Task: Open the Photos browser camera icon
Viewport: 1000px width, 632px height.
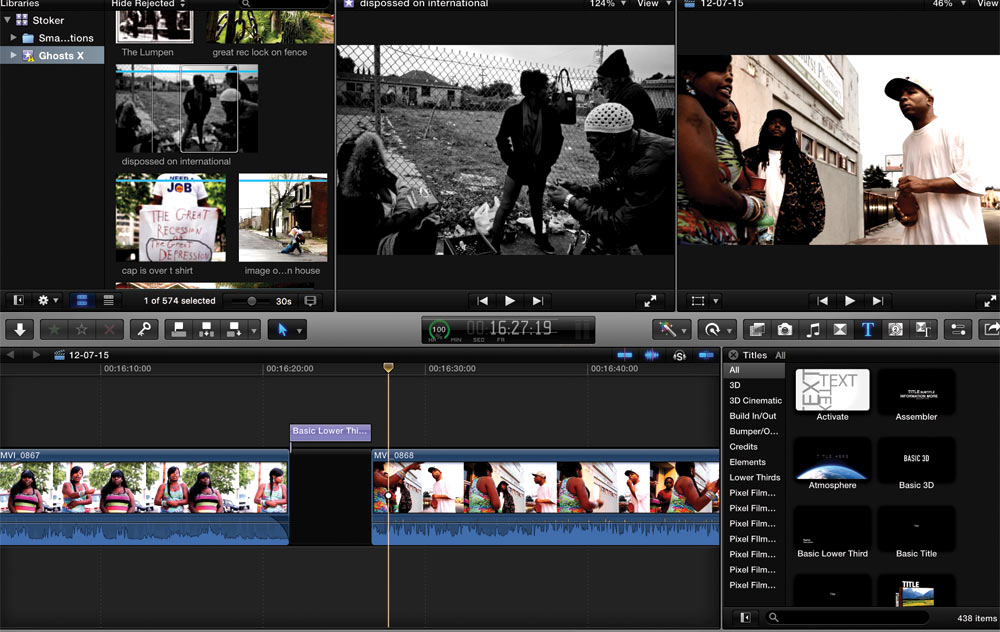Action: tap(785, 329)
